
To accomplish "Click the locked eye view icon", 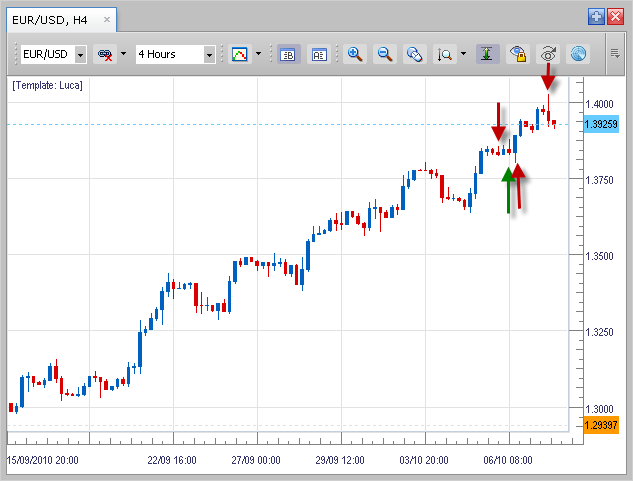I will coord(518,54).
